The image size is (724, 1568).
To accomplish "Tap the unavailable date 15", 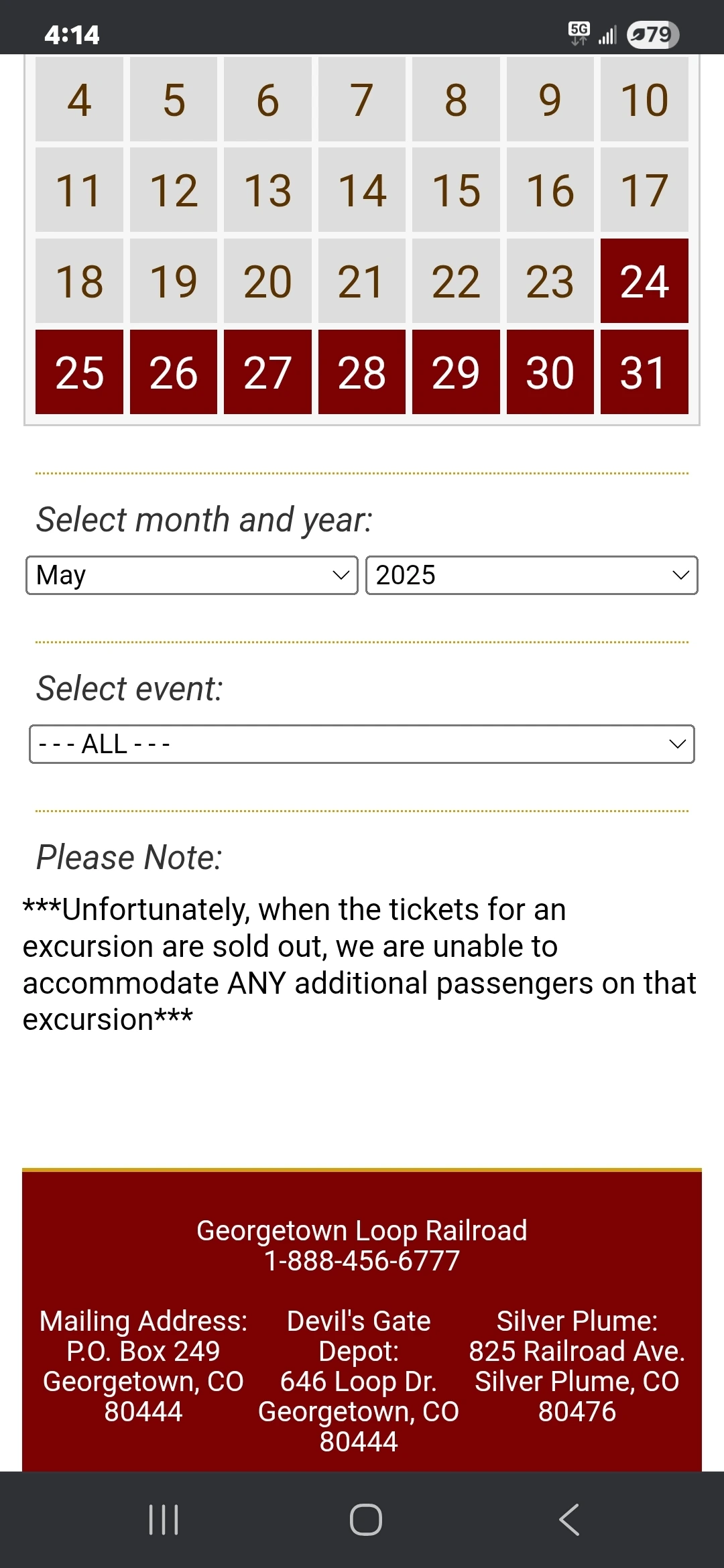I will tap(456, 190).
